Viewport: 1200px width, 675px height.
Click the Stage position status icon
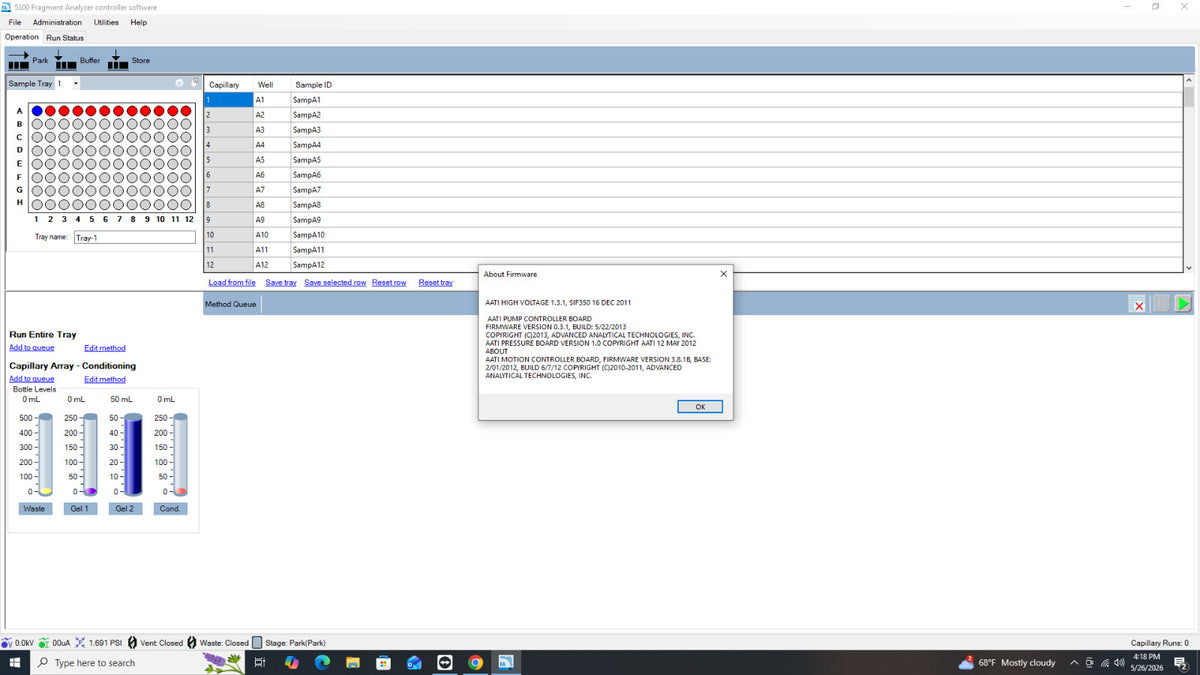257,643
